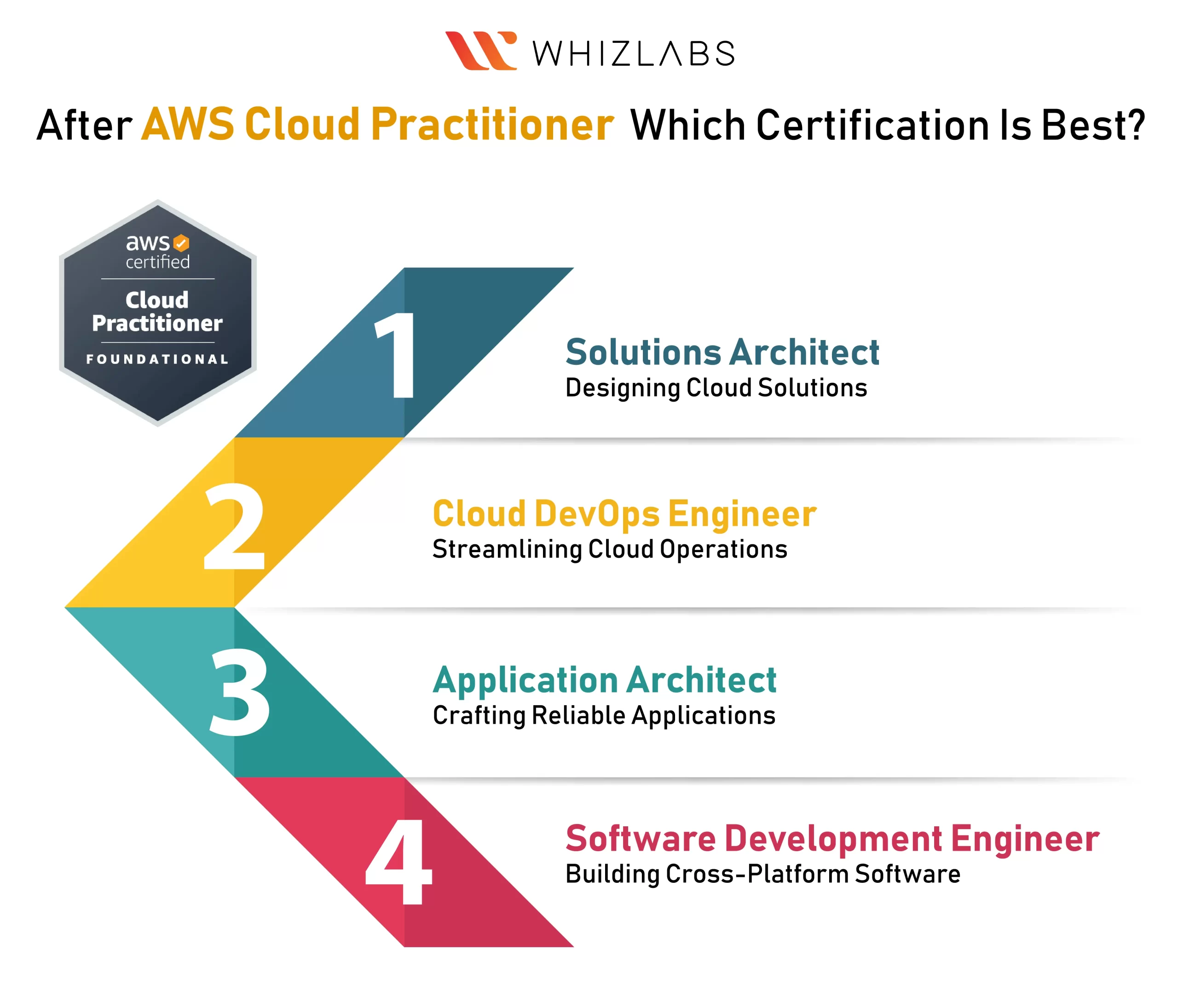This screenshot has height=1008, width=1178.
Task: Click the orange "AWS Cloud Practitioner" title text
Action: pyautogui.click(x=377, y=124)
